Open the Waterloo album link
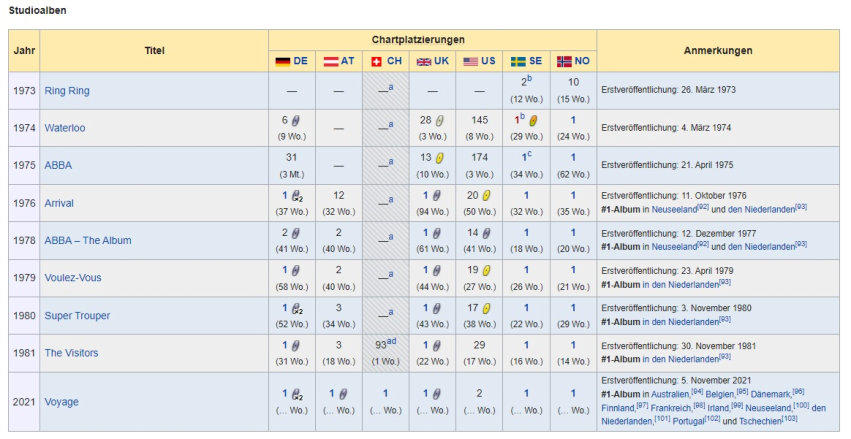Screen dimensions: 851x439 (x=65, y=128)
